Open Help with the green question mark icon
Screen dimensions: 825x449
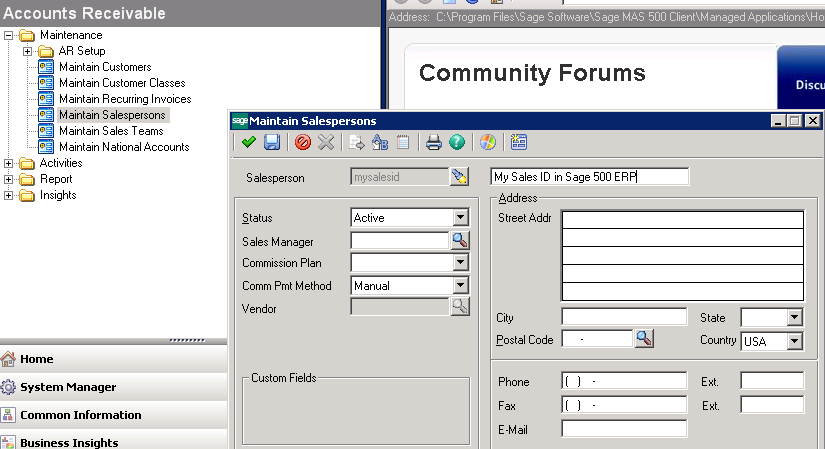pos(456,143)
